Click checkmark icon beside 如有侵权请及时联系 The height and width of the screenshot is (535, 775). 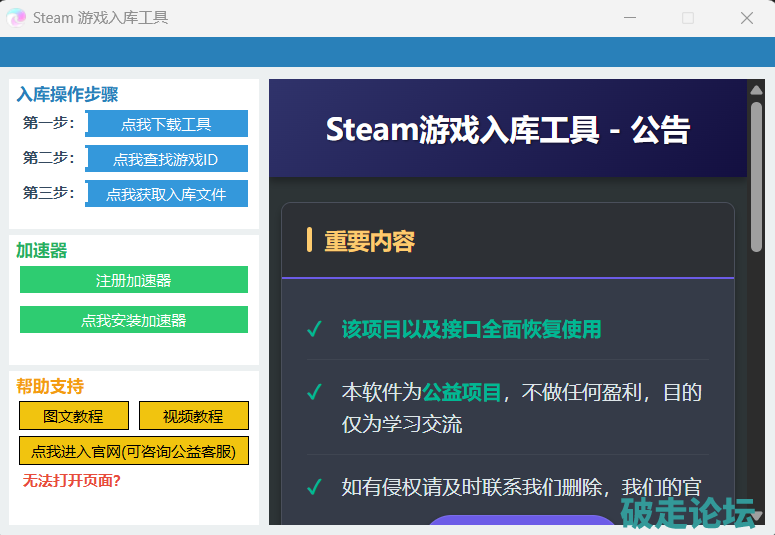click(314, 487)
